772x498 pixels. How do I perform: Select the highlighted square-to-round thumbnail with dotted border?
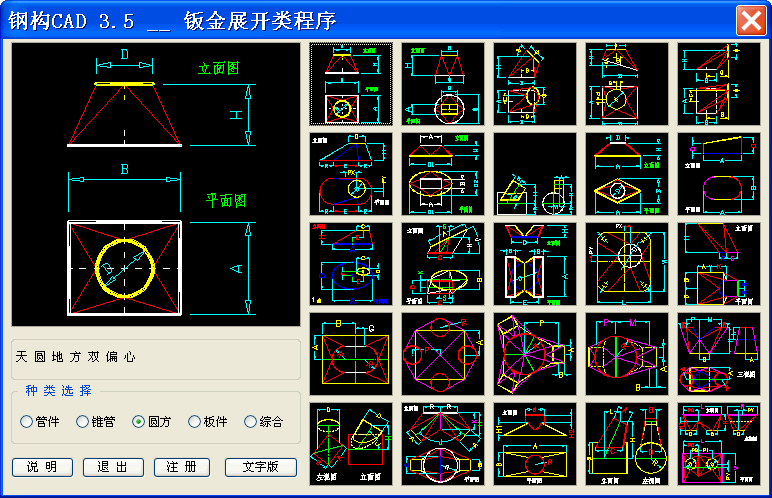pyautogui.click(x=351, y=84)
